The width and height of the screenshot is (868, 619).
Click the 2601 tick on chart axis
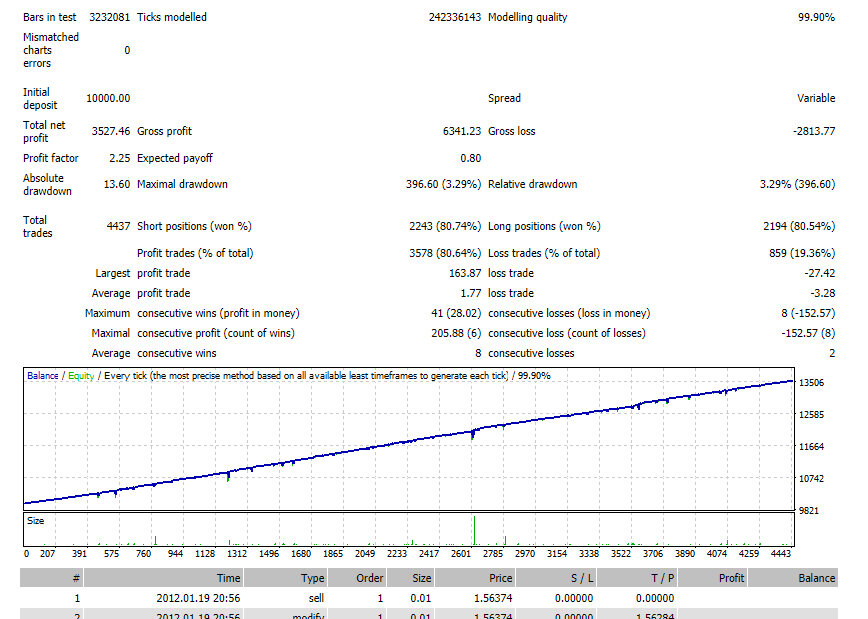[x=461, y=554]
